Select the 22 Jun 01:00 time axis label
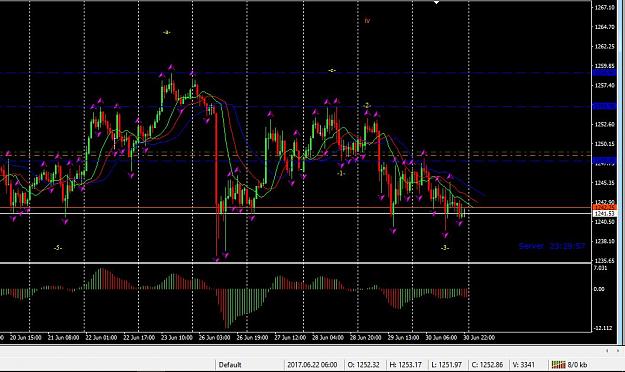 (x=101, y=337)
